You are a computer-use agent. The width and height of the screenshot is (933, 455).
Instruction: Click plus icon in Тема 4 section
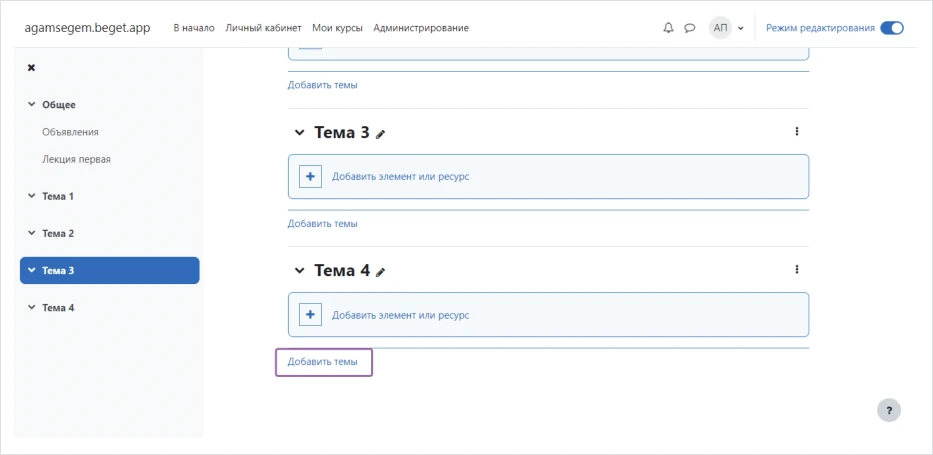pyautogui.click(x=310, y=315)
